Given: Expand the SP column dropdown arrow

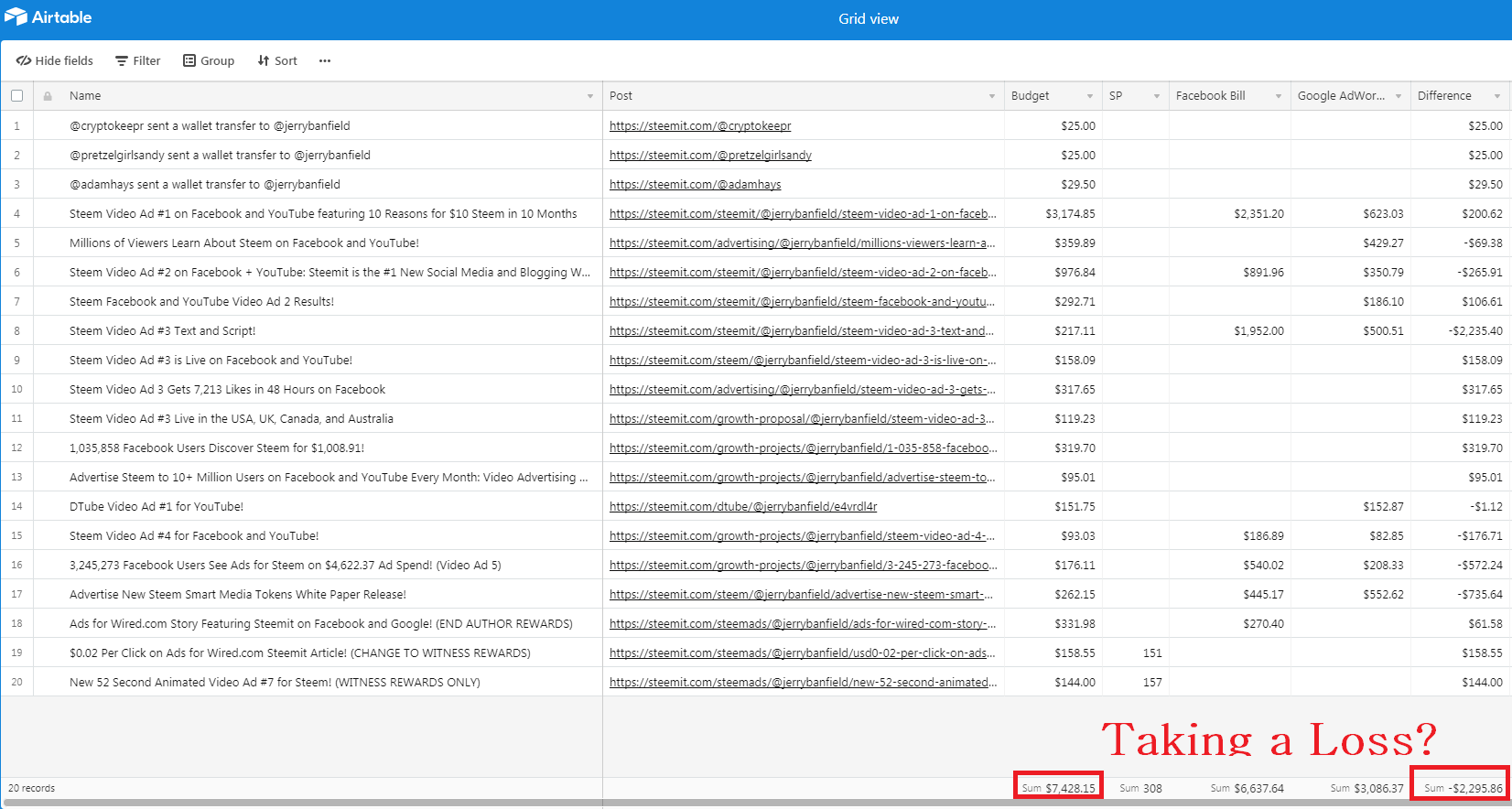Looking at the screenshot, I should [1157, 96].
